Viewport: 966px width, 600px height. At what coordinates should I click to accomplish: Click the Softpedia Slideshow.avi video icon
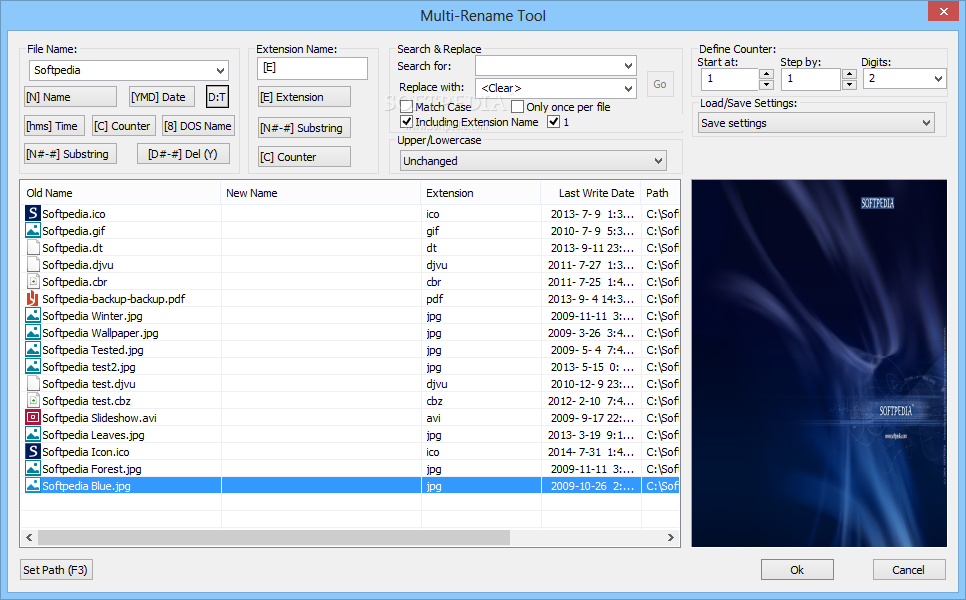click(x=33, y=418)
